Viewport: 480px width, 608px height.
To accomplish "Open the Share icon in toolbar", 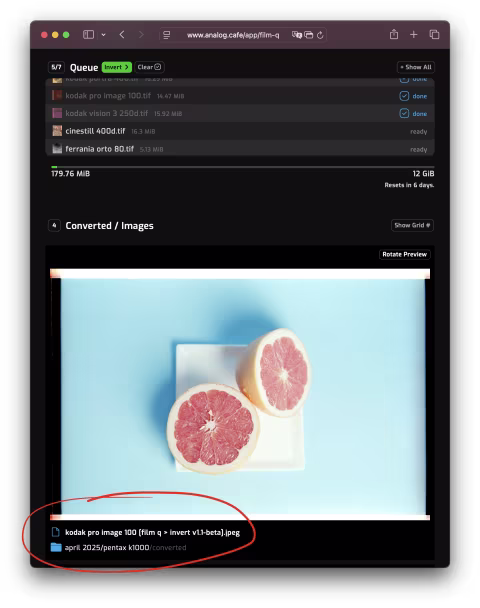I will click(394, 34).
